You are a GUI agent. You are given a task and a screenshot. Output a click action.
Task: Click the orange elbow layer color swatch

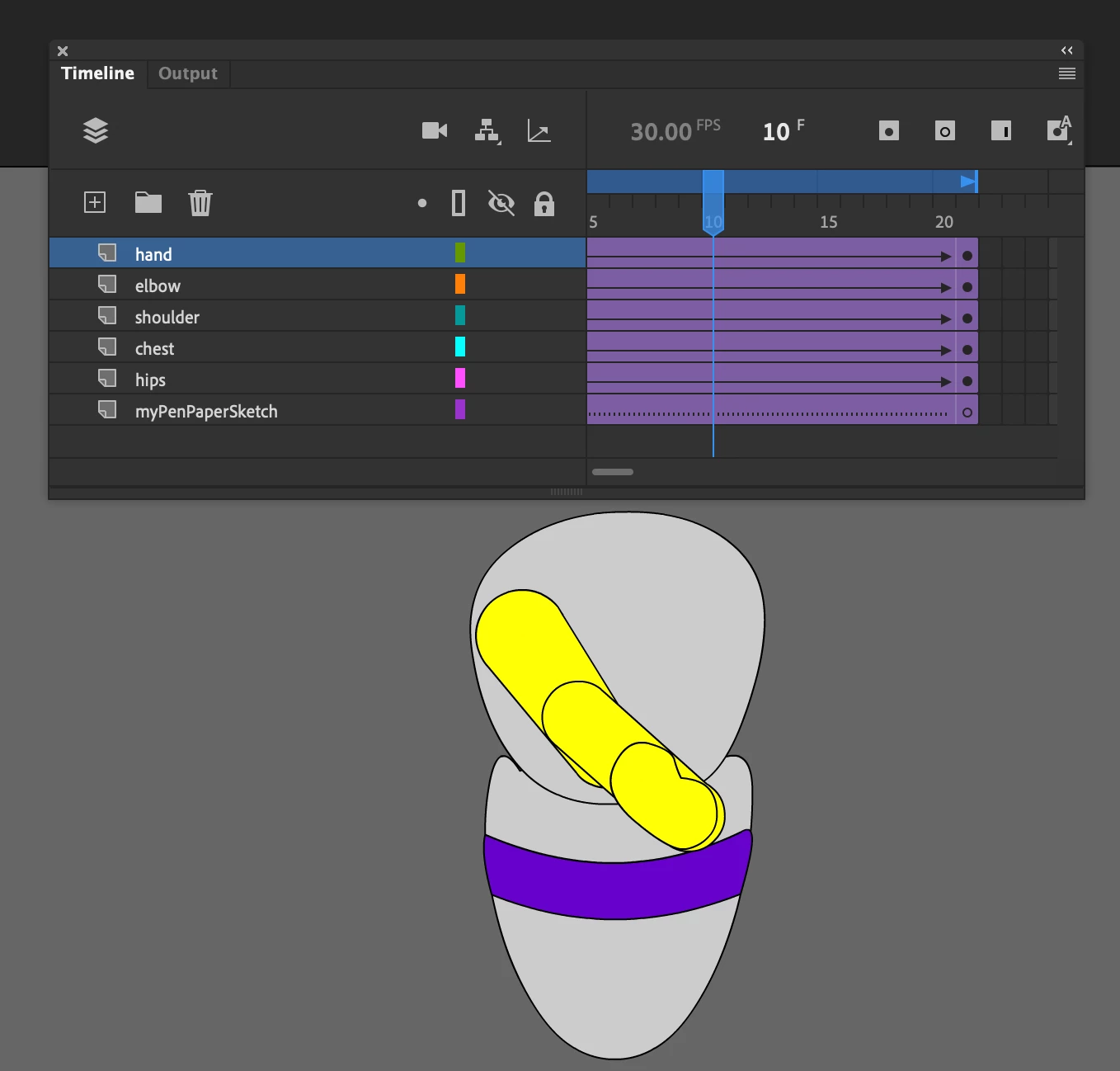point(460,284)
